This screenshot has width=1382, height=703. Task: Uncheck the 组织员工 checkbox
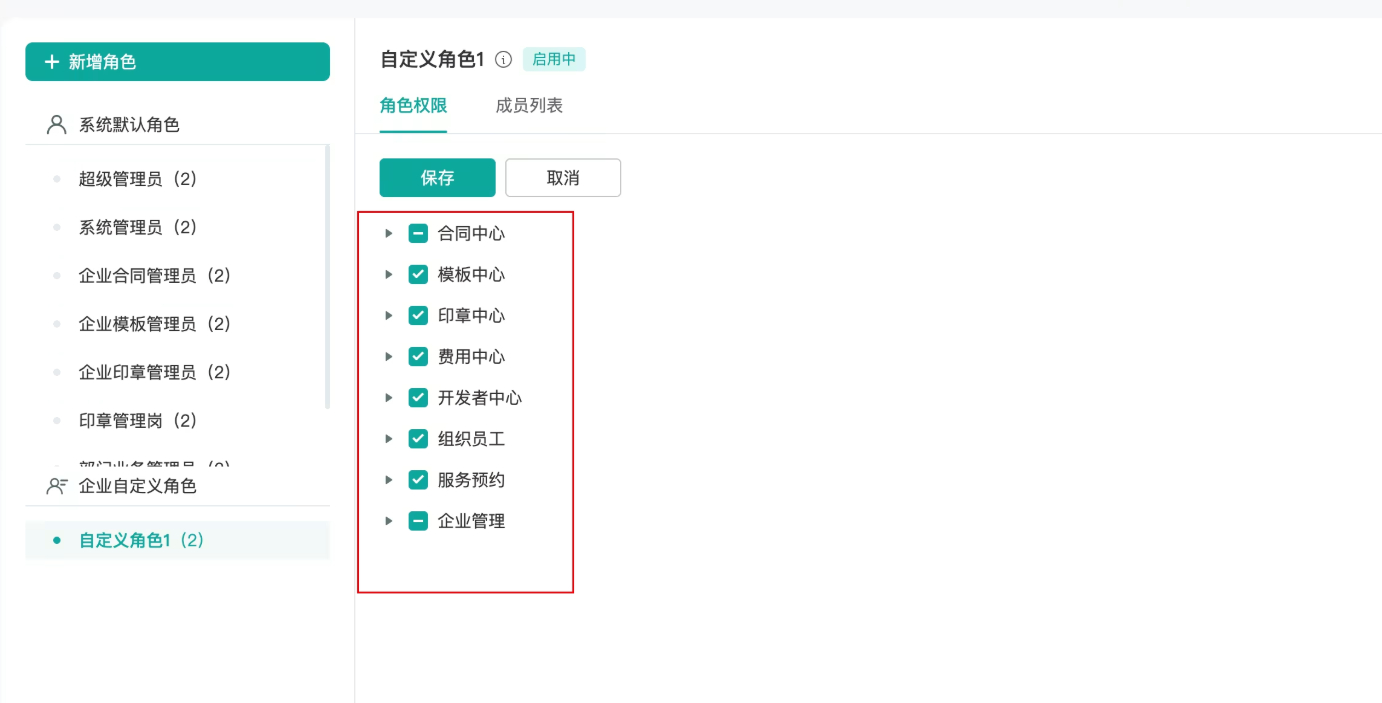tap(418, 439)
